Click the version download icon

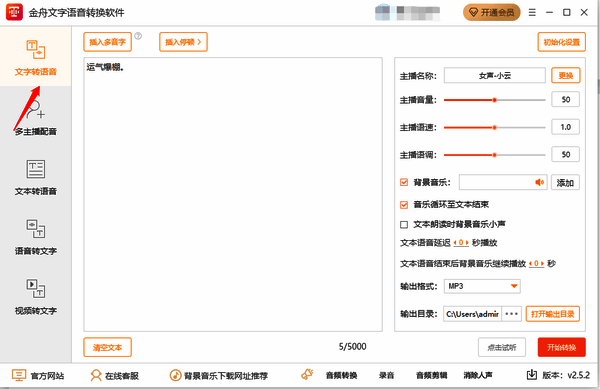[x=532, y=375]
